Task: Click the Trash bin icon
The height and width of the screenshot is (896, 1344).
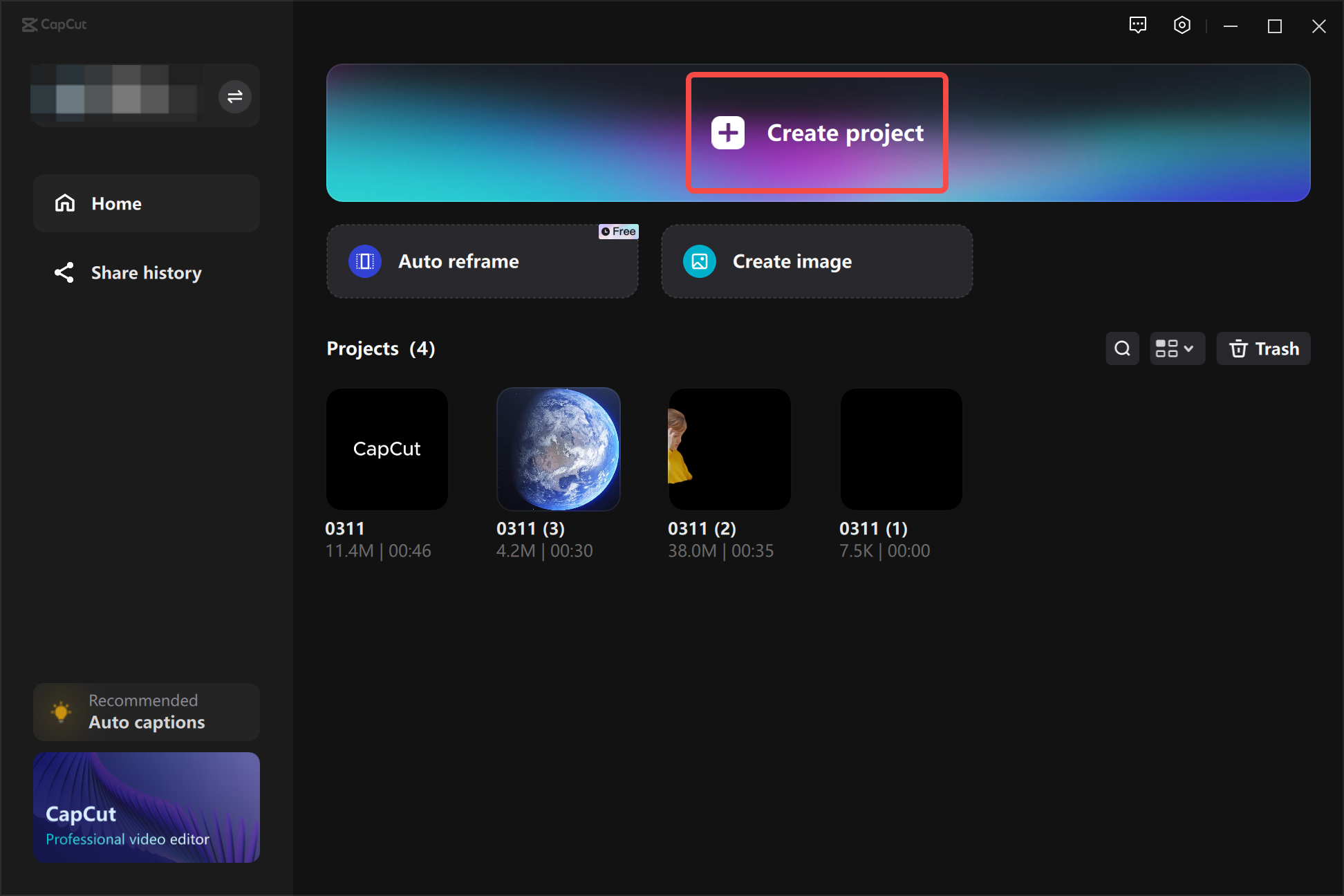Action: click(1239, 348)
